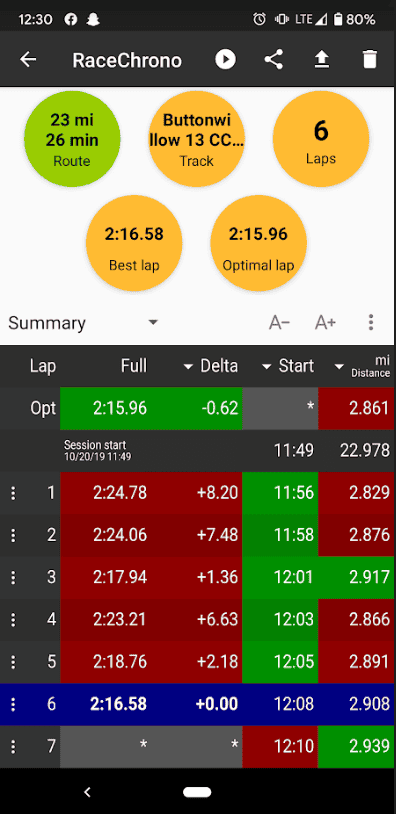Viewport: 396px width, 814px height.
Task: Open options menu for lap 7
Action: click(x=13, y=747)
